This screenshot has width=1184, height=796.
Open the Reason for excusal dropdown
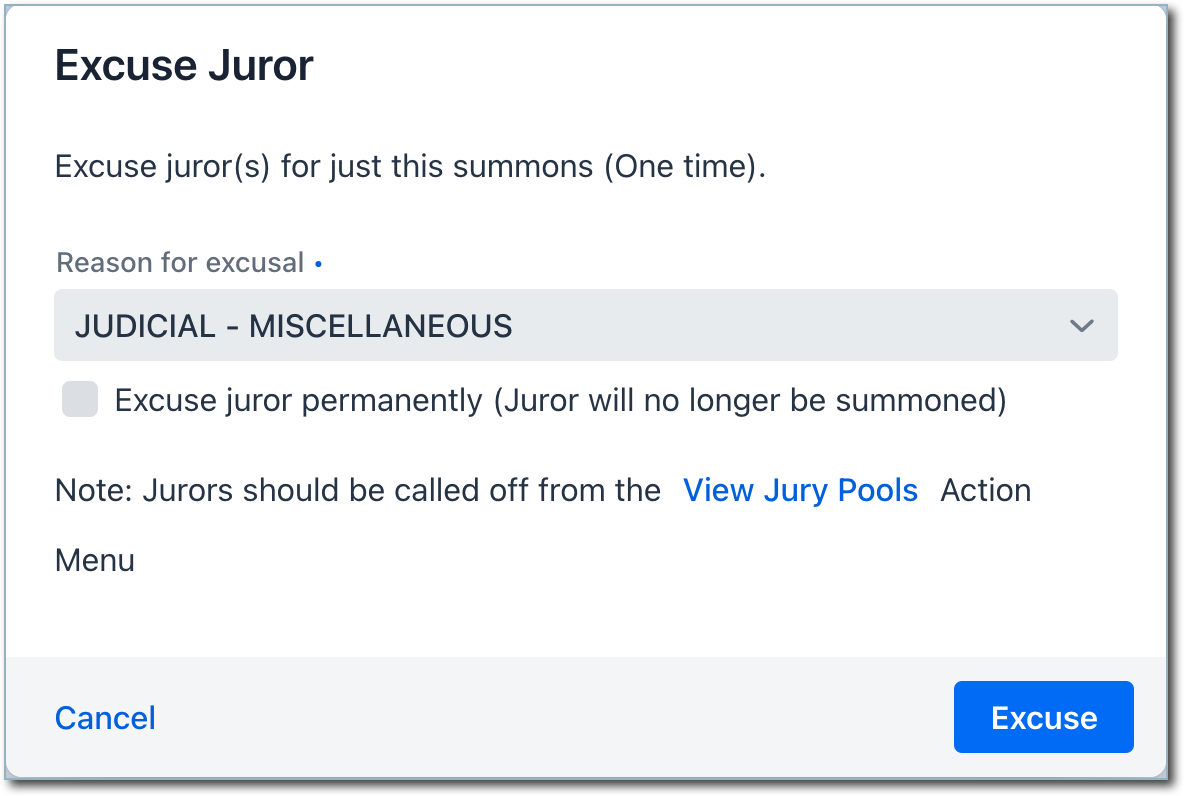pyautogui.click(x=585, y=326)
